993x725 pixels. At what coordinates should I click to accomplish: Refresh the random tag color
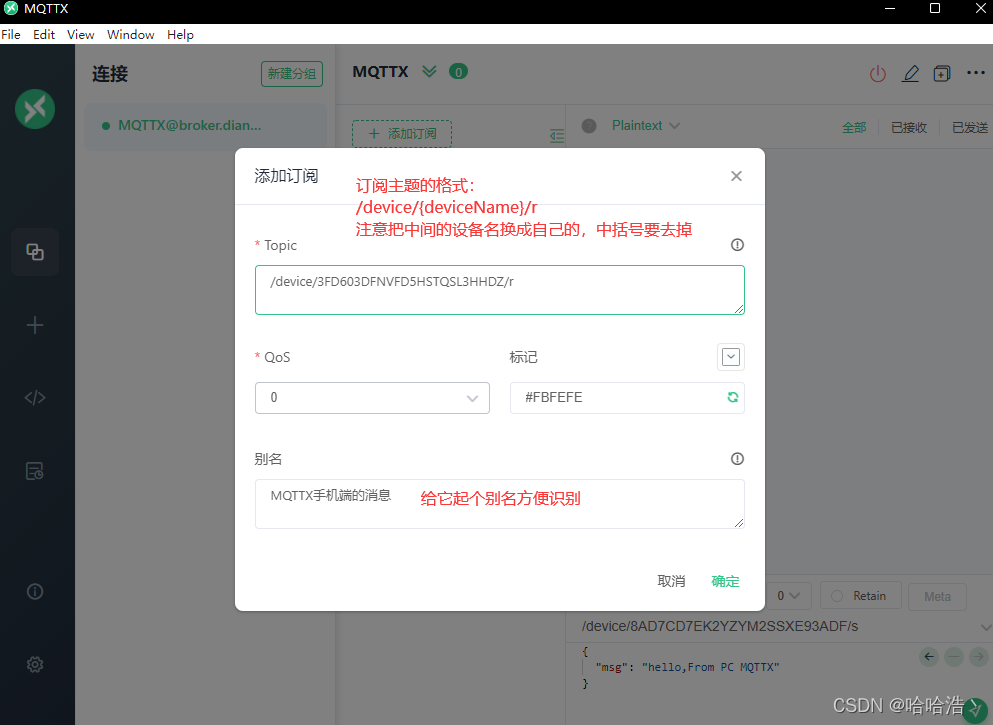tap(733, 397)
